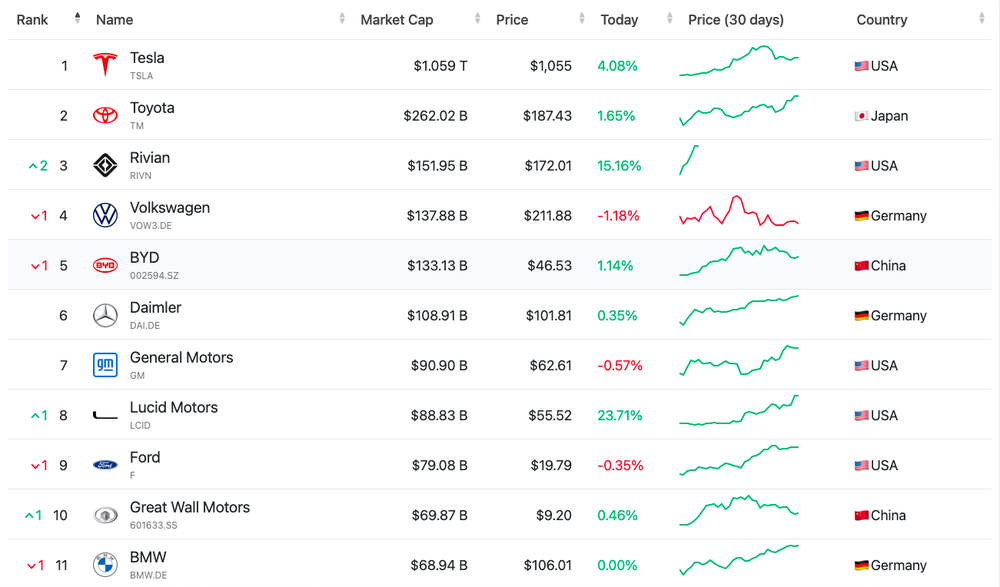
Task: Click Daimler's market cap $108.91 B
Action: (x=438, y=315)
